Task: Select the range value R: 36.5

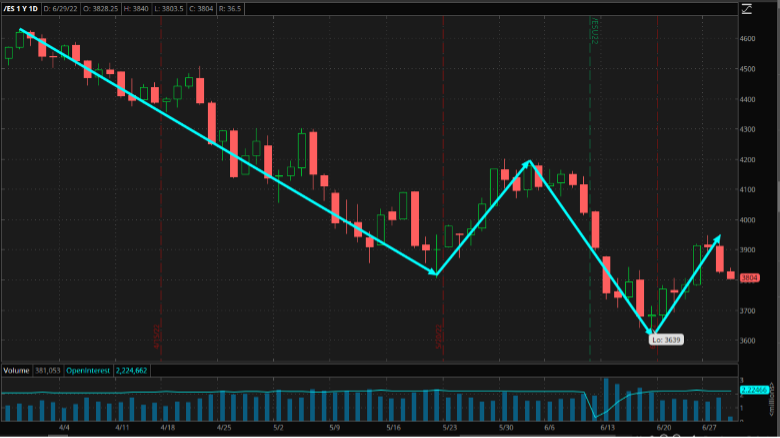Action: pos(230,9)
